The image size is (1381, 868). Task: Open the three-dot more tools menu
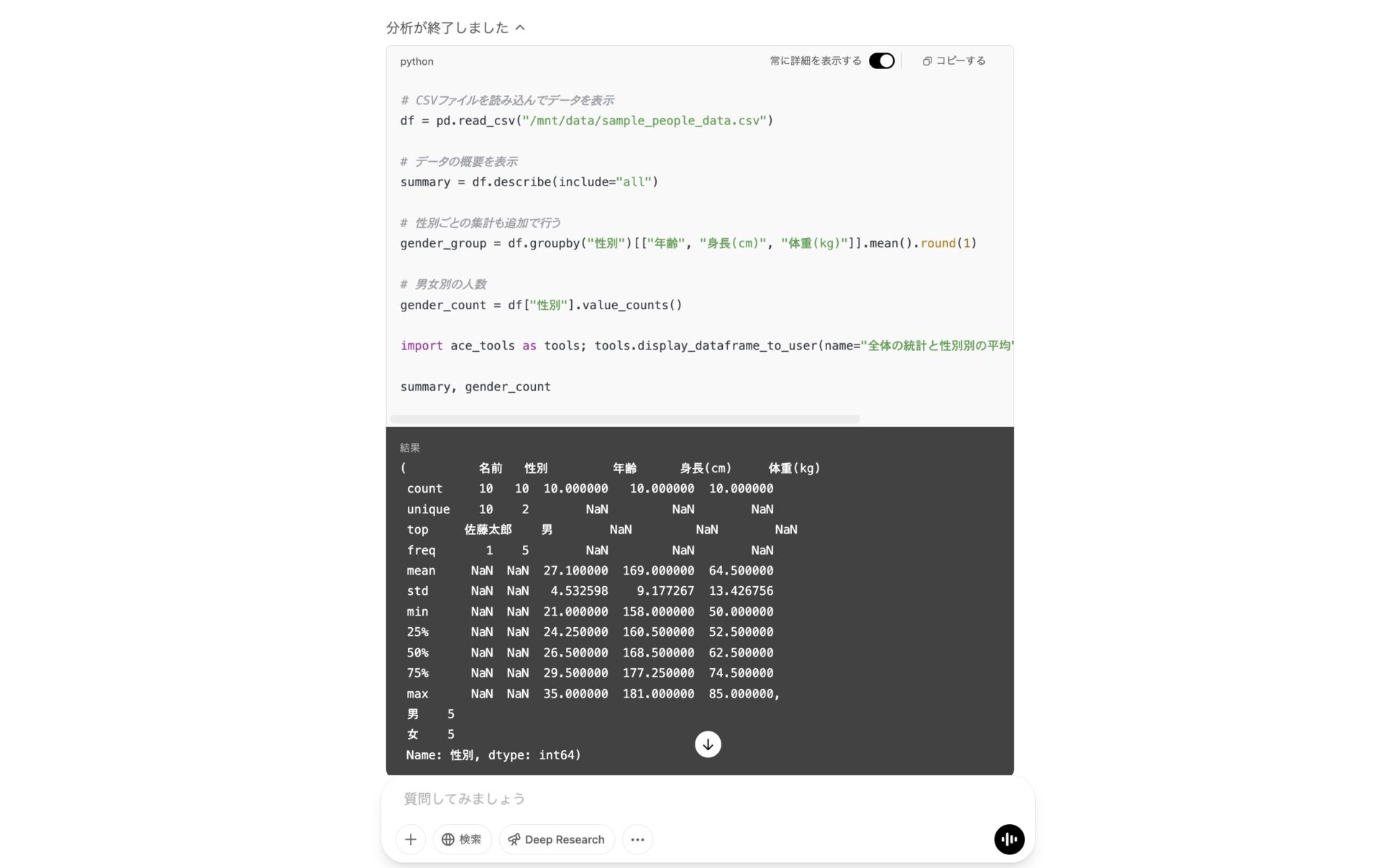[x=637, y=839]
